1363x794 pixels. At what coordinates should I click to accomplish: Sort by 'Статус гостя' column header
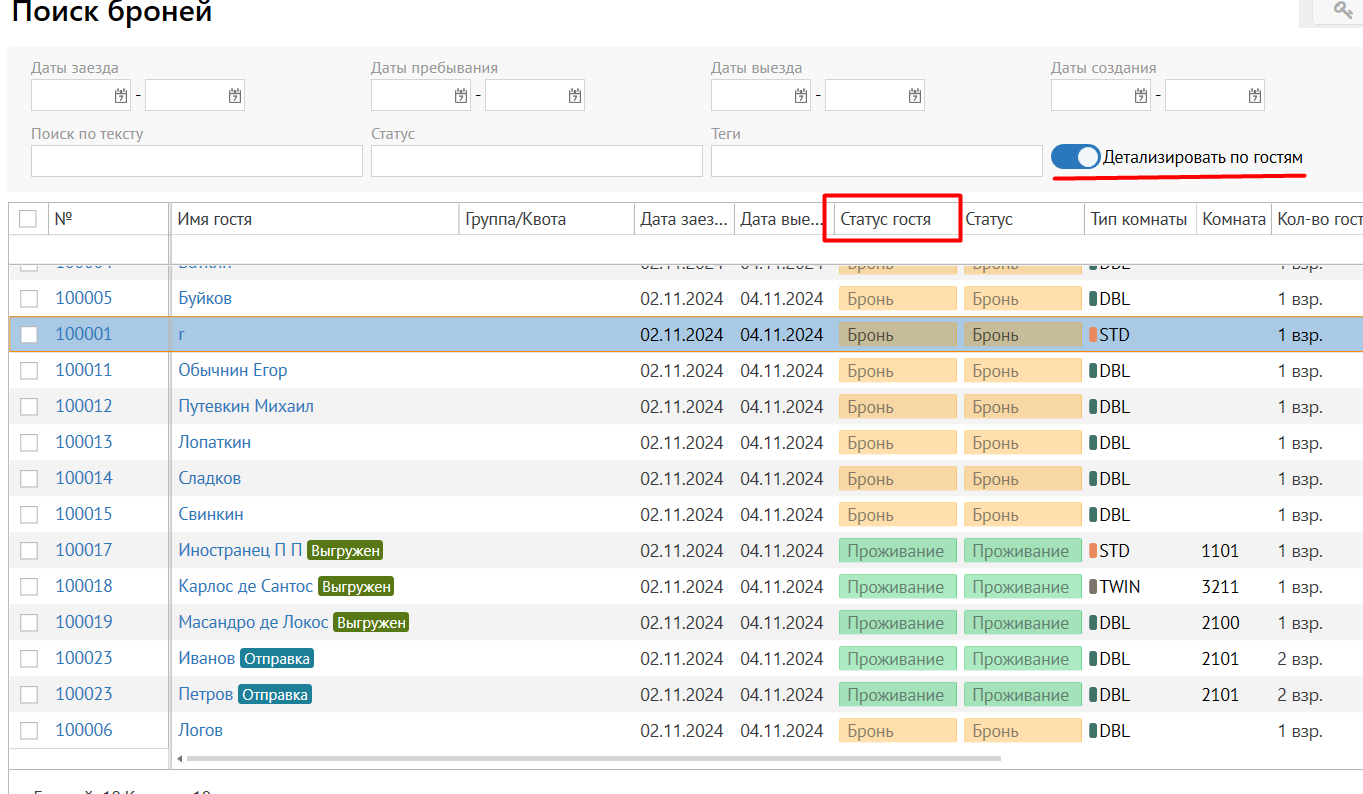886,219
